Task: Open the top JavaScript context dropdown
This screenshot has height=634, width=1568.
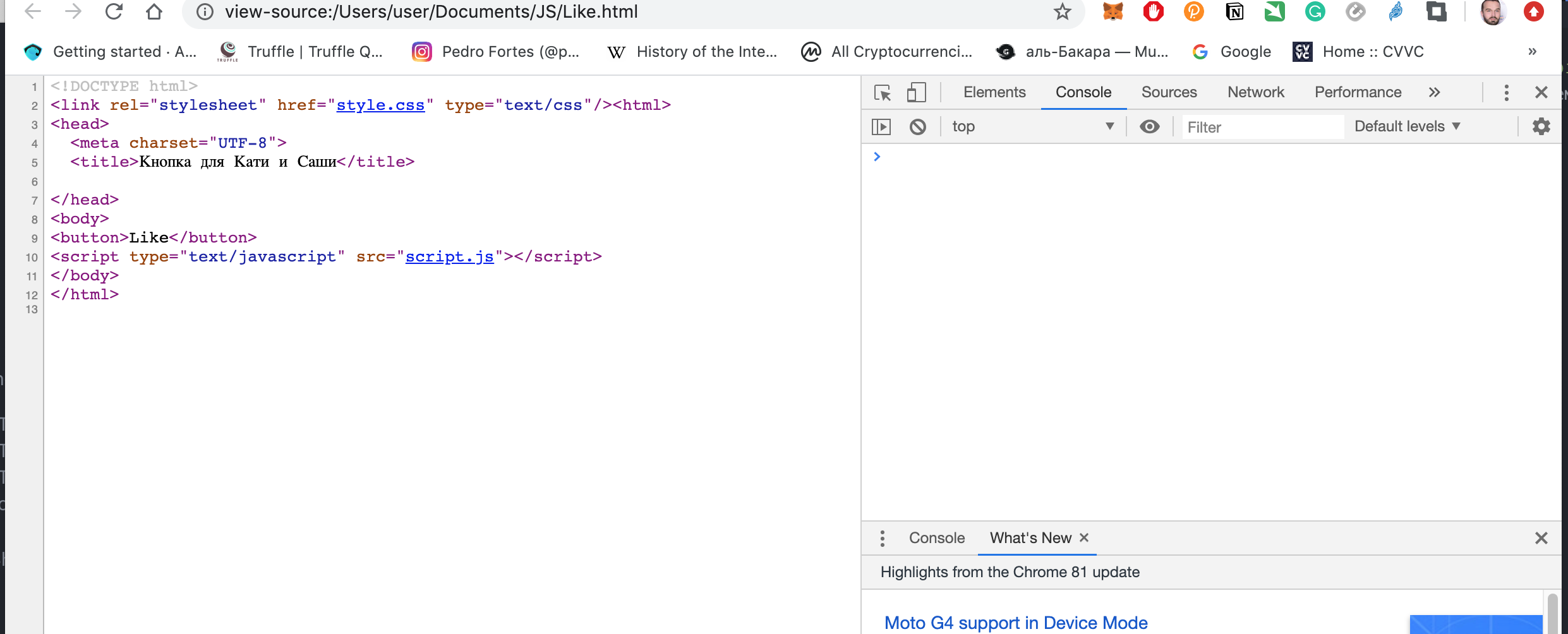Action: (x=1033, y=127)
